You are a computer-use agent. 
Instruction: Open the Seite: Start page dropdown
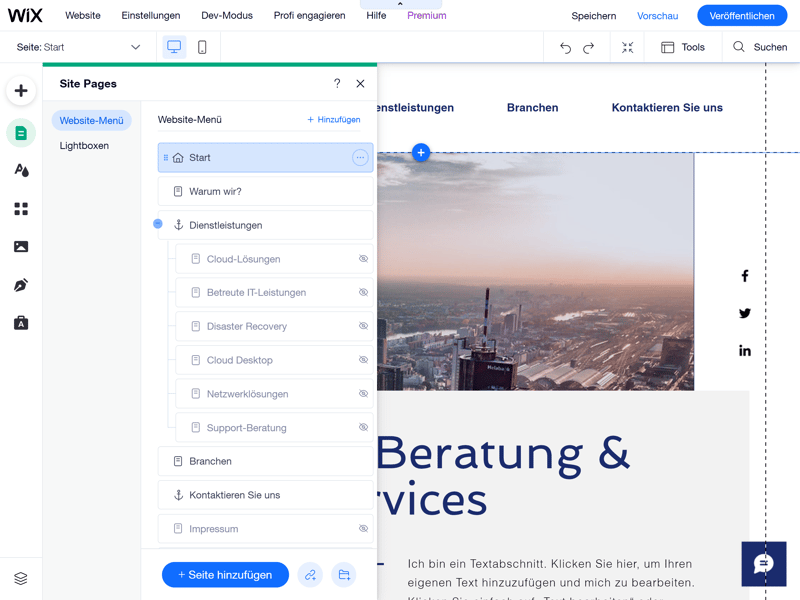tap(78, 47)
